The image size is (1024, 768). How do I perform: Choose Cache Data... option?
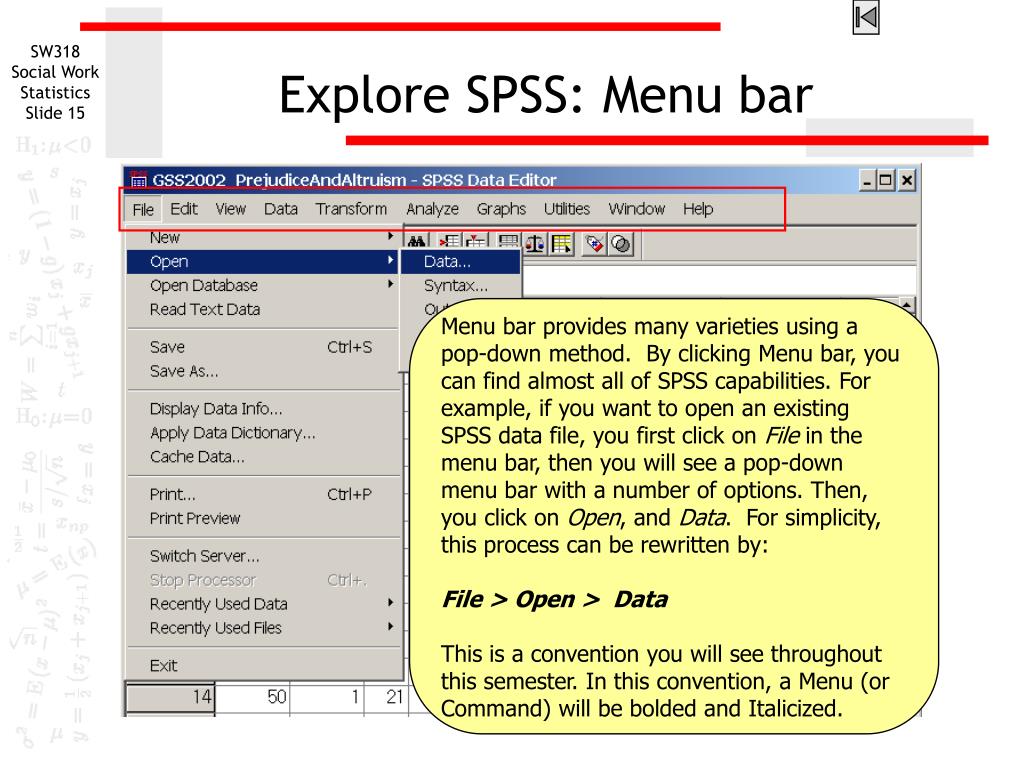tap(263, 456)
